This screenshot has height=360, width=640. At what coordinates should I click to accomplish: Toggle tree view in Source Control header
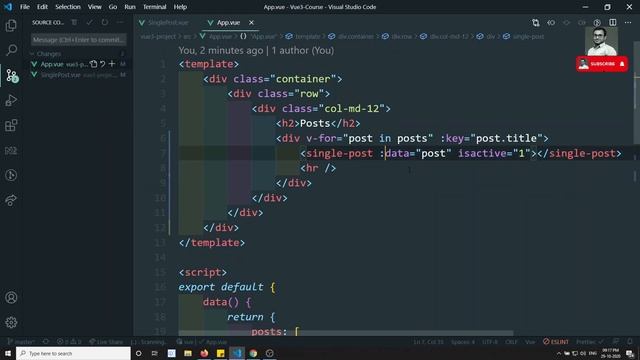click(74, 22)
